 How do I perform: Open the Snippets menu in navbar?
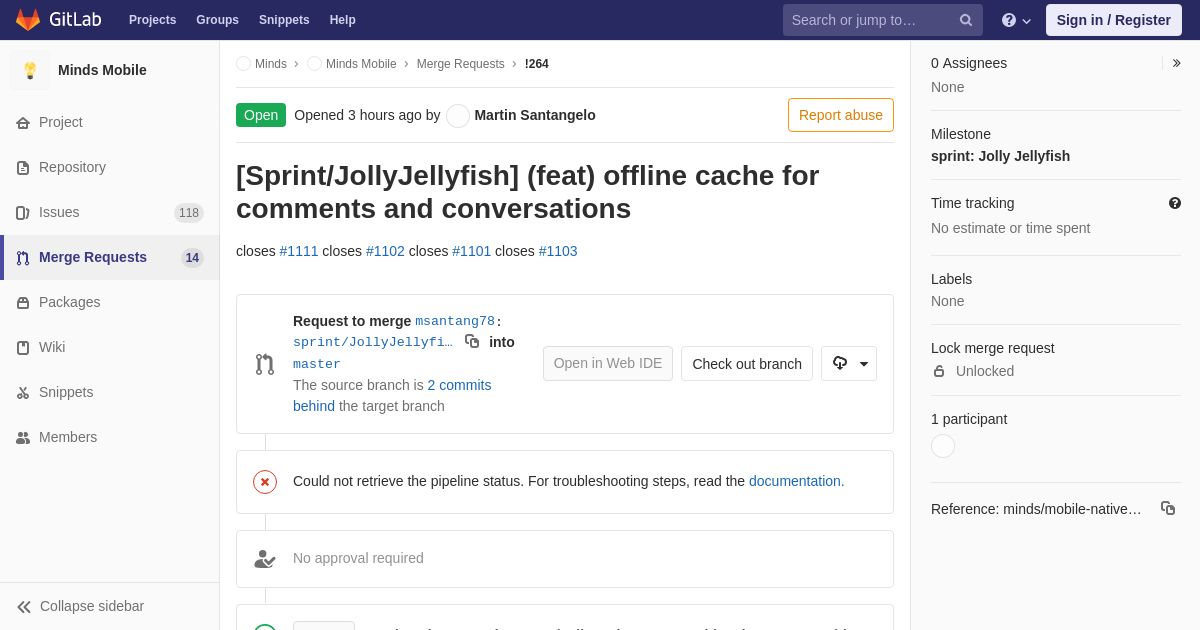pyautogui.click(x=284, y=20)
